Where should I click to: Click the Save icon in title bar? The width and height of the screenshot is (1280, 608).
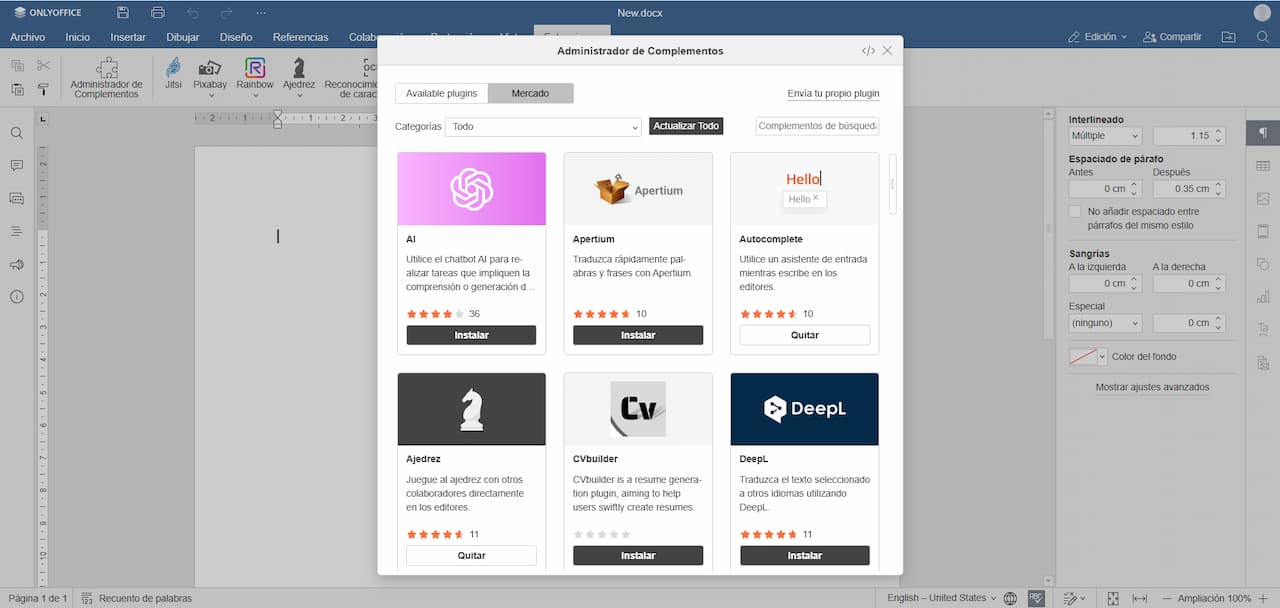point(123,13)
